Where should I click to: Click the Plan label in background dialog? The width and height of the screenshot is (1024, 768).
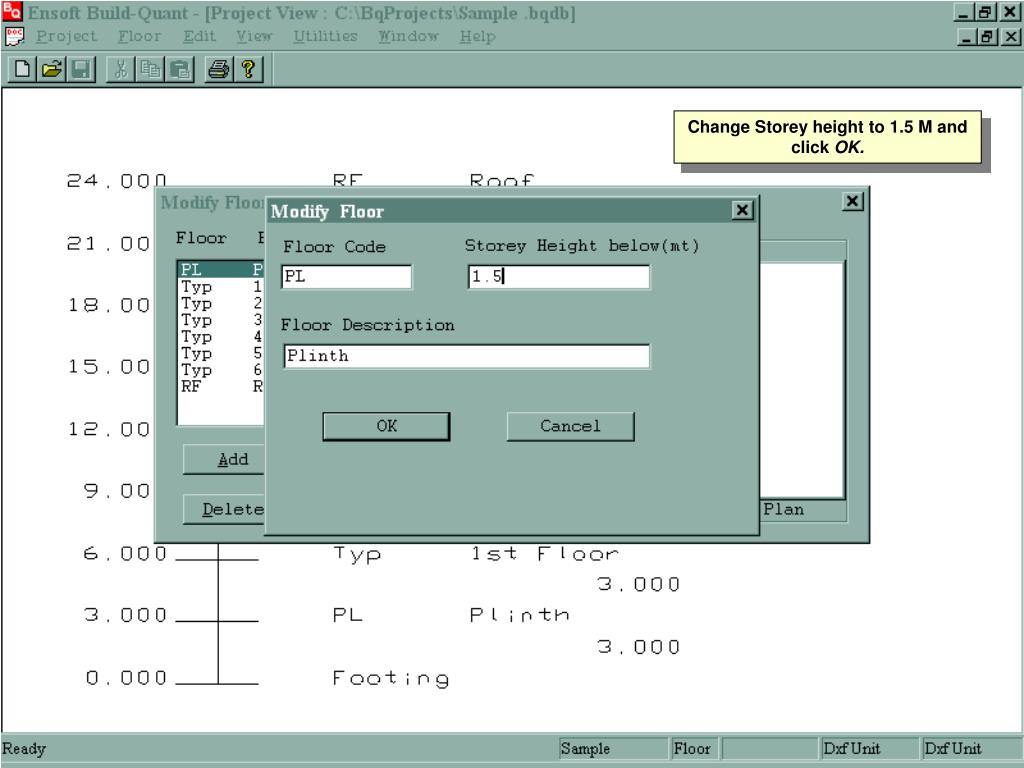(x=783, y=509)
